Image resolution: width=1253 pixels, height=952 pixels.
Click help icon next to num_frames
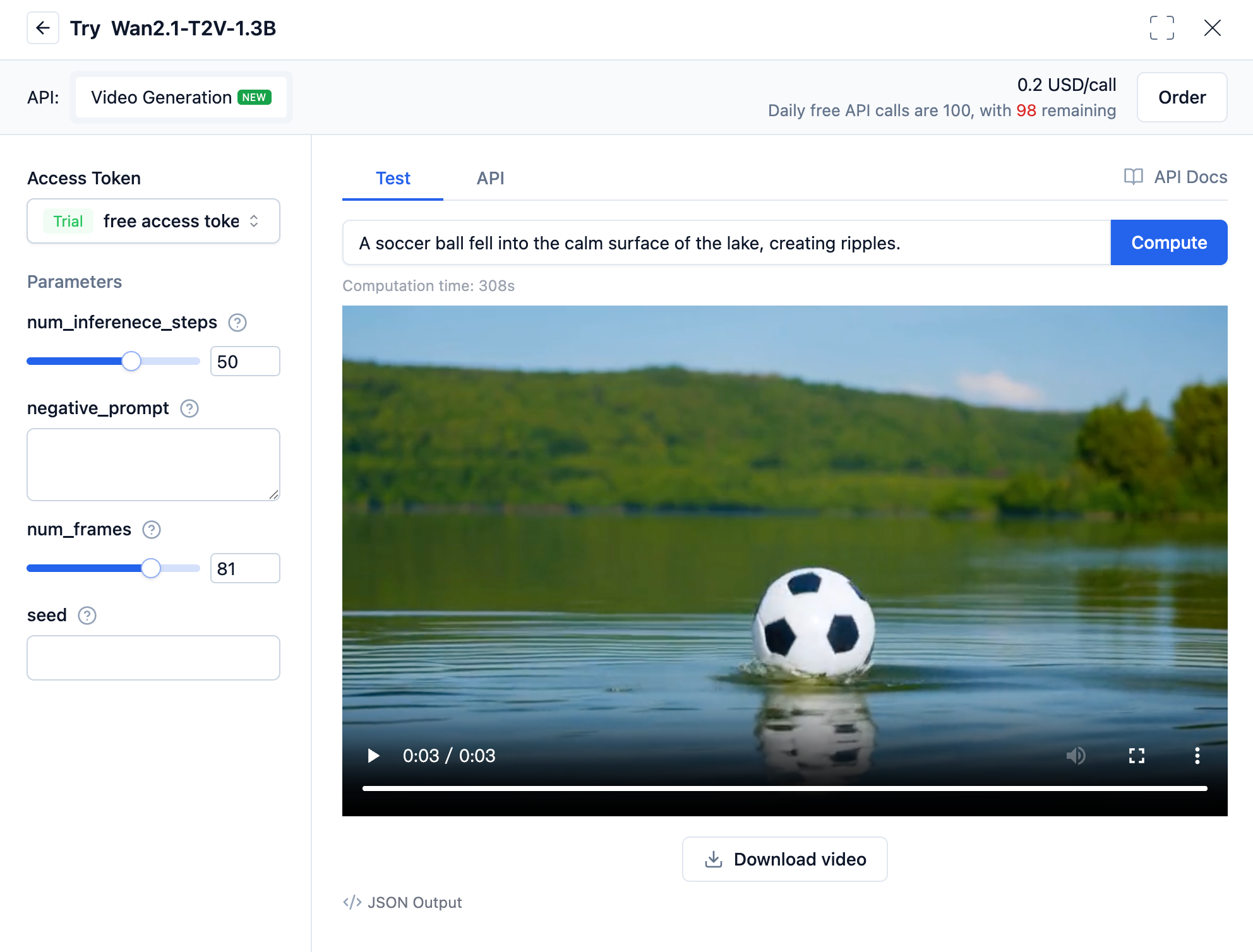coord(152,530)
